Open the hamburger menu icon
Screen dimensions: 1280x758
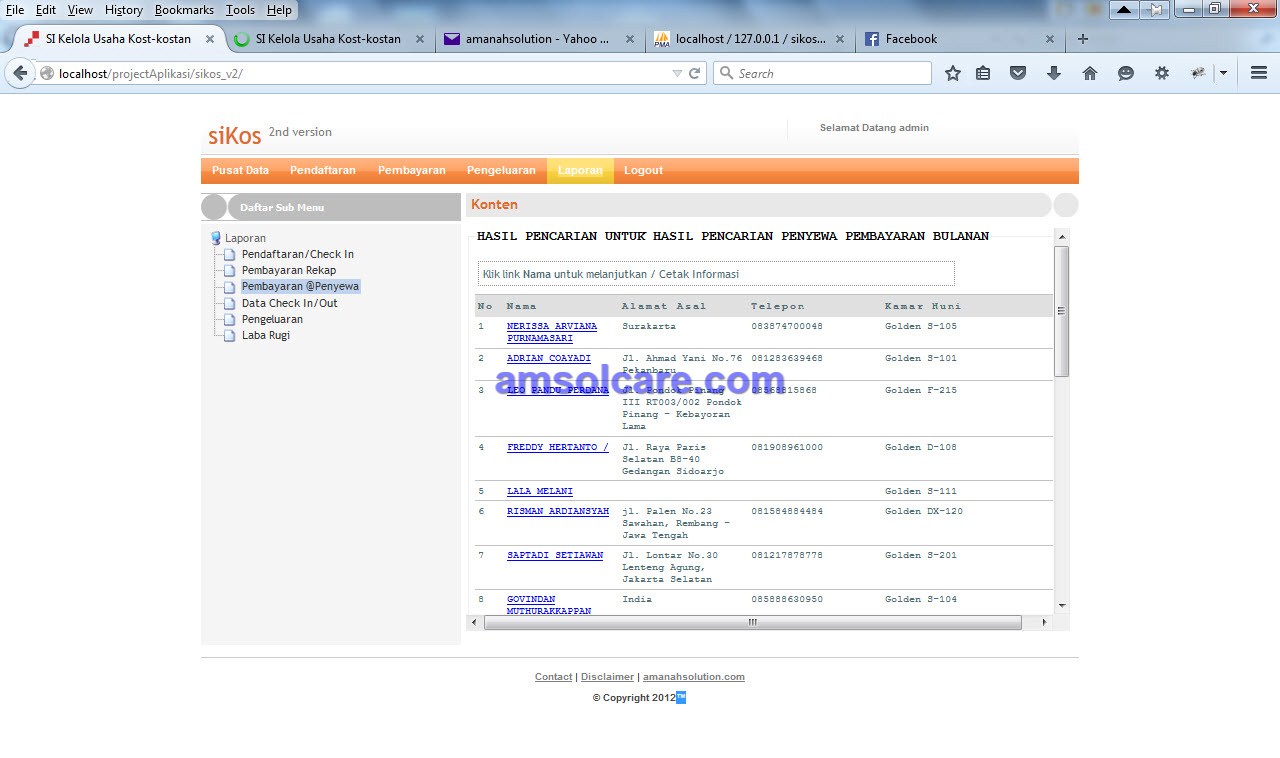[1259, 73]
